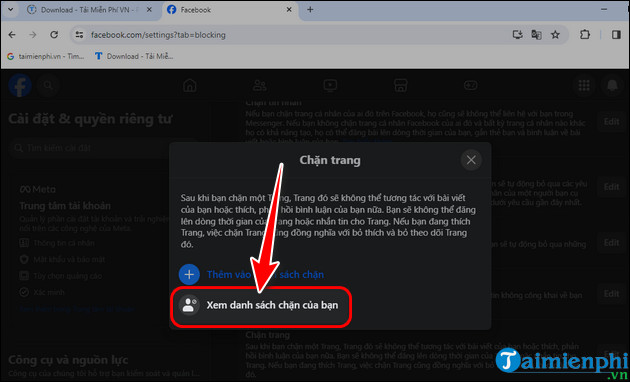Open the Friends icon in top navigation

pos(260,85)
